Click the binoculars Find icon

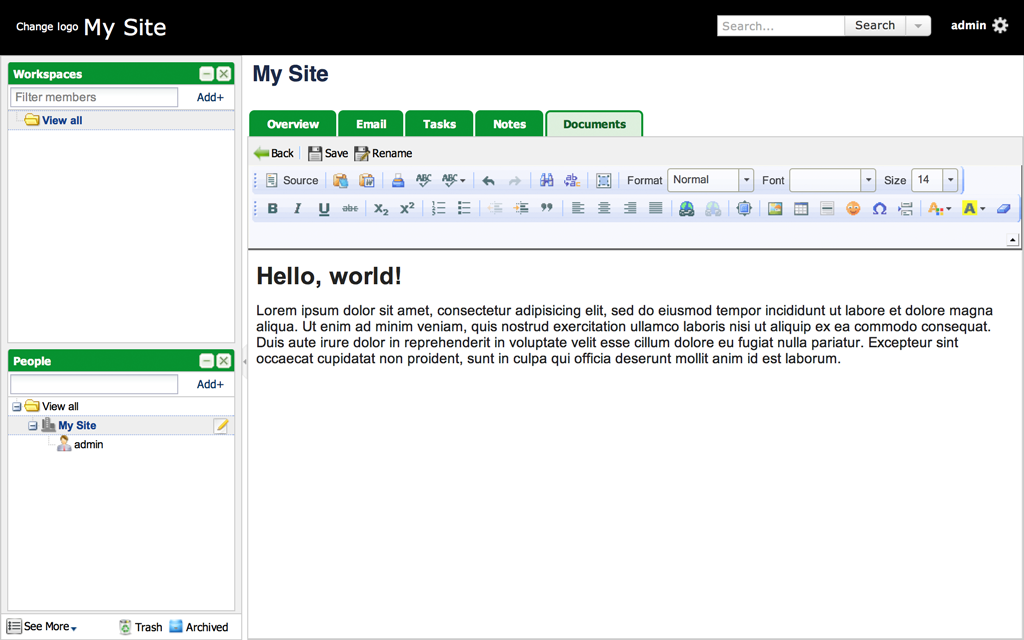click(x=546, y=180)
